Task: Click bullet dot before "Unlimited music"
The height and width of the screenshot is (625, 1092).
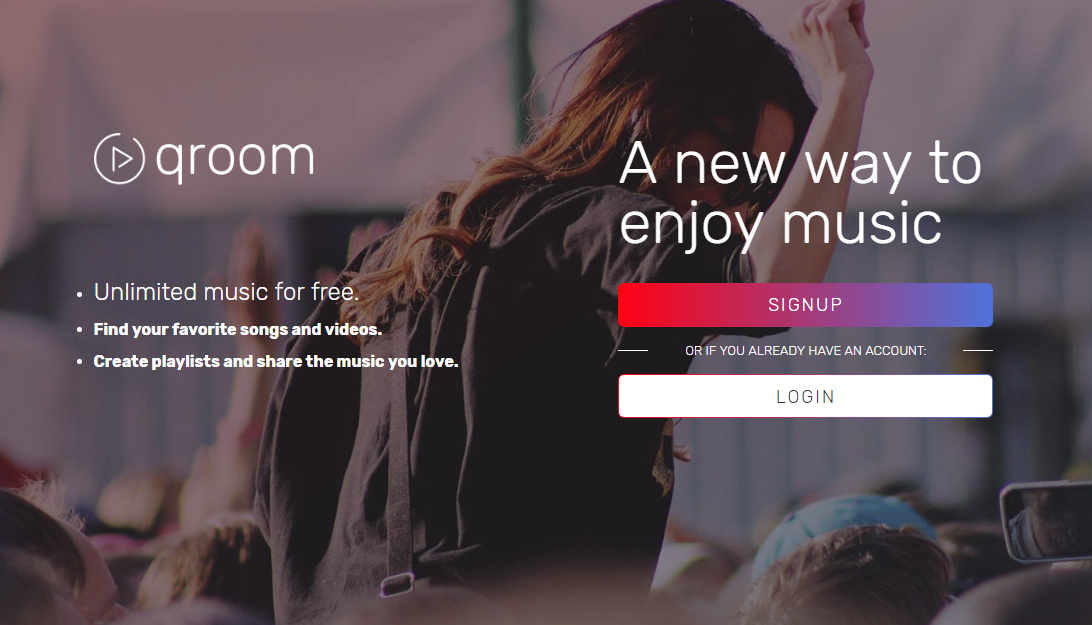Action: tap(79, 295)
